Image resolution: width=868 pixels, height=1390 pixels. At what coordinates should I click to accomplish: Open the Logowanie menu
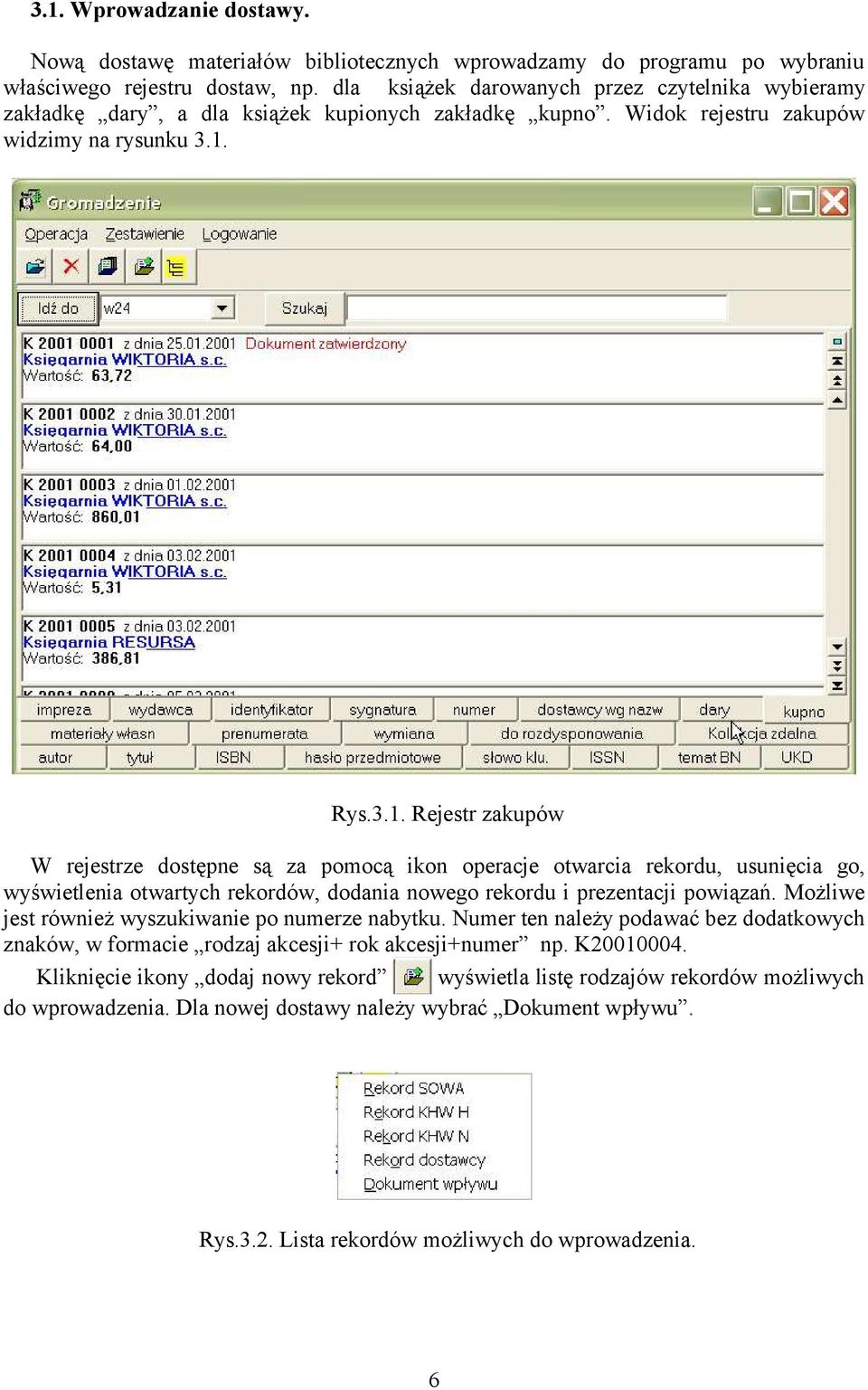tap(240, 234)
